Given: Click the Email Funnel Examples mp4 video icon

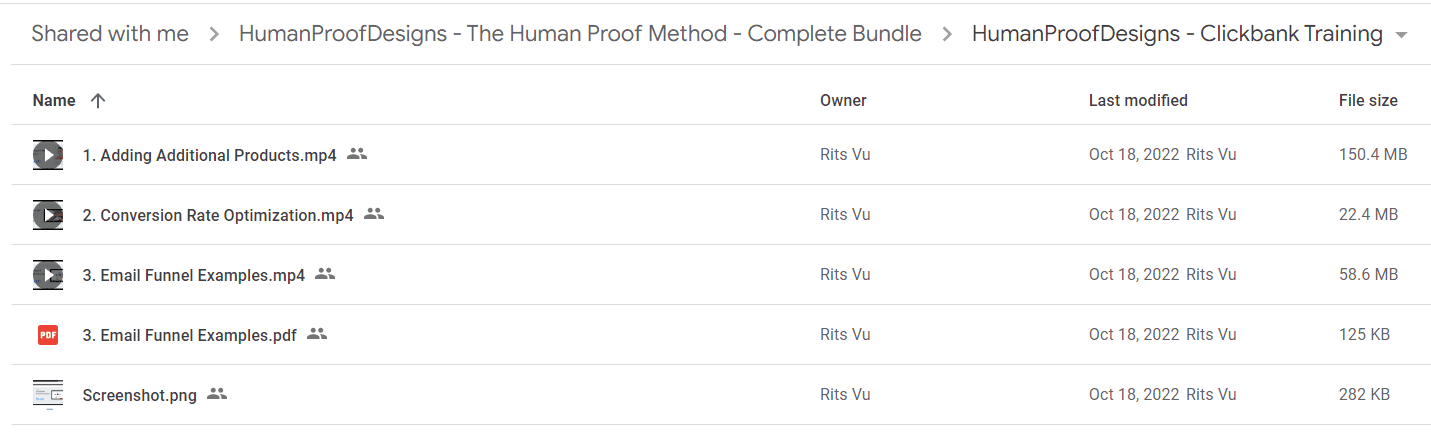Looking at the screenshot, I should pos(48,275).
